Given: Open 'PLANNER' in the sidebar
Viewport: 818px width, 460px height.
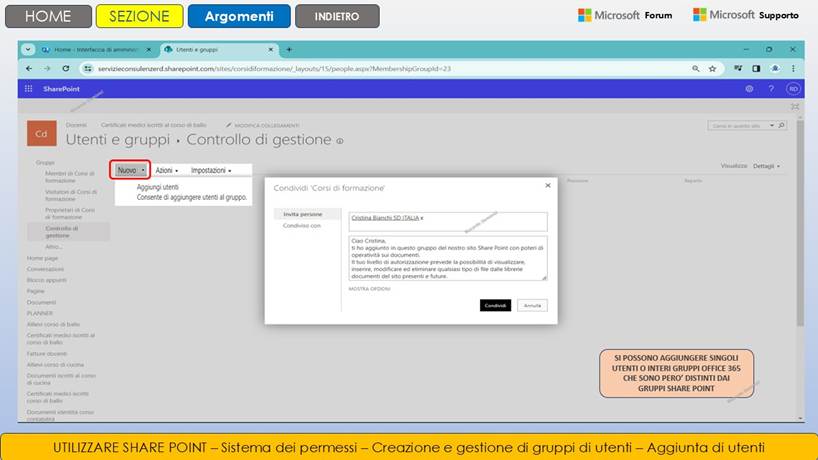Looking at the screenshot, I should tap(40, 313).
